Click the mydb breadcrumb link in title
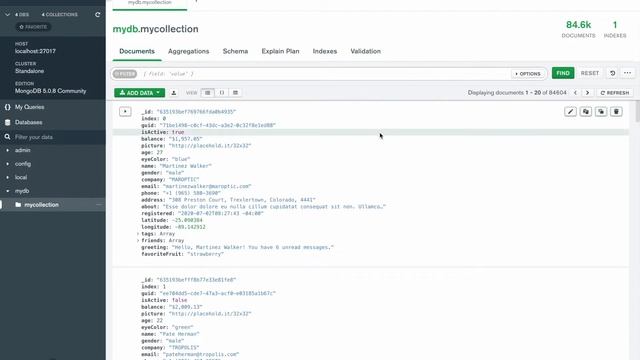This screenshot has width=640, height=360. tap(125, 29)
